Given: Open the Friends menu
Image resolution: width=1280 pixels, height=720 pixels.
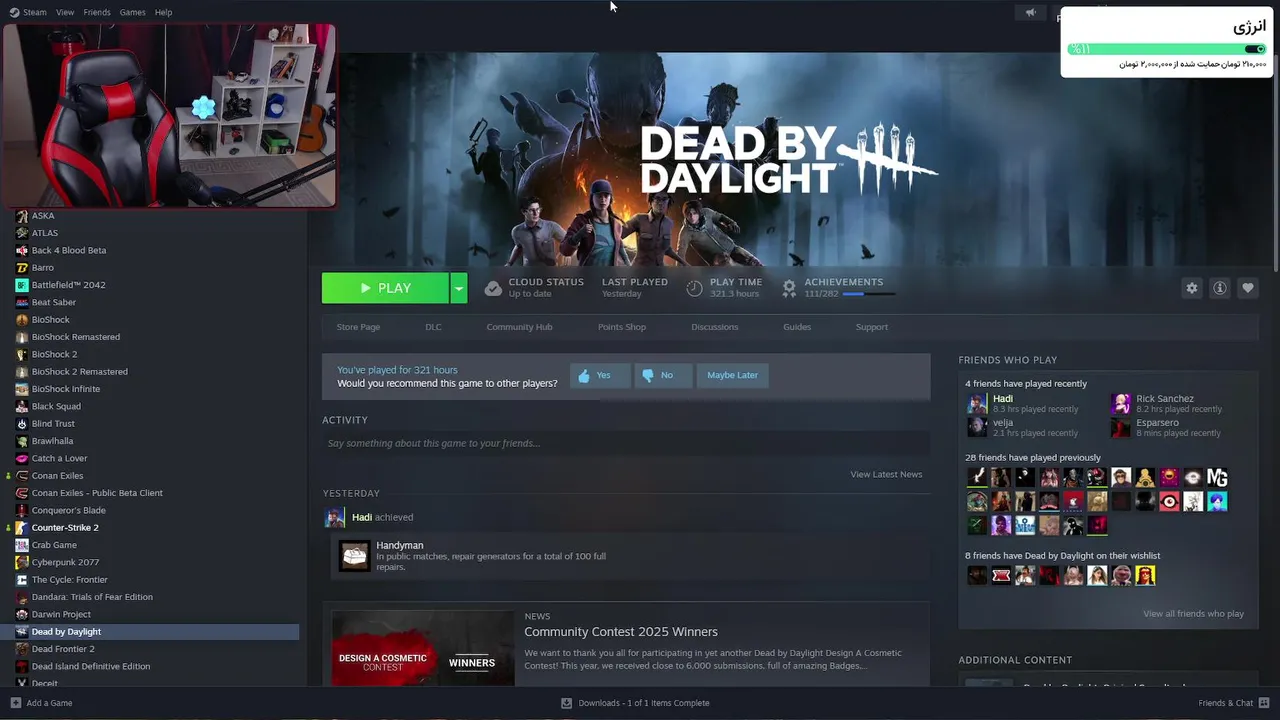Looking at the screenshot, I should 97,12.
